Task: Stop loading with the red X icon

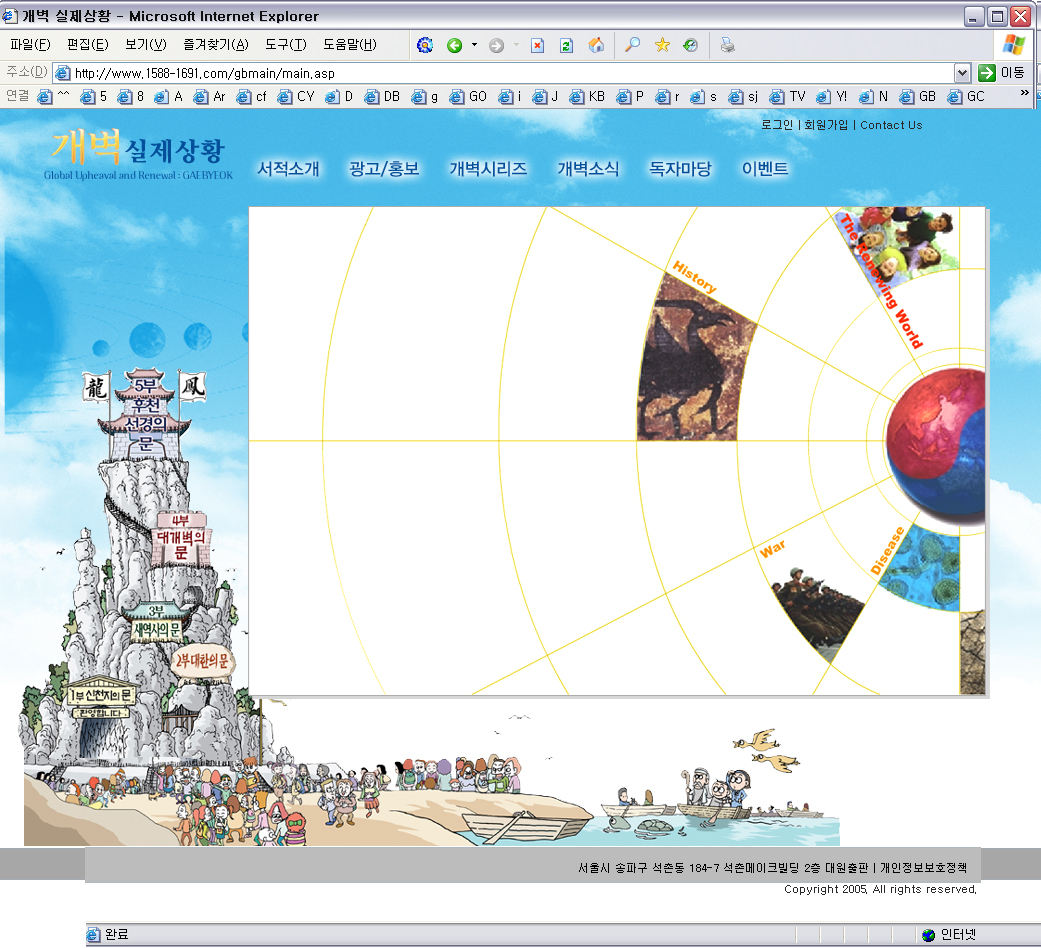Action: coord(538,45)
